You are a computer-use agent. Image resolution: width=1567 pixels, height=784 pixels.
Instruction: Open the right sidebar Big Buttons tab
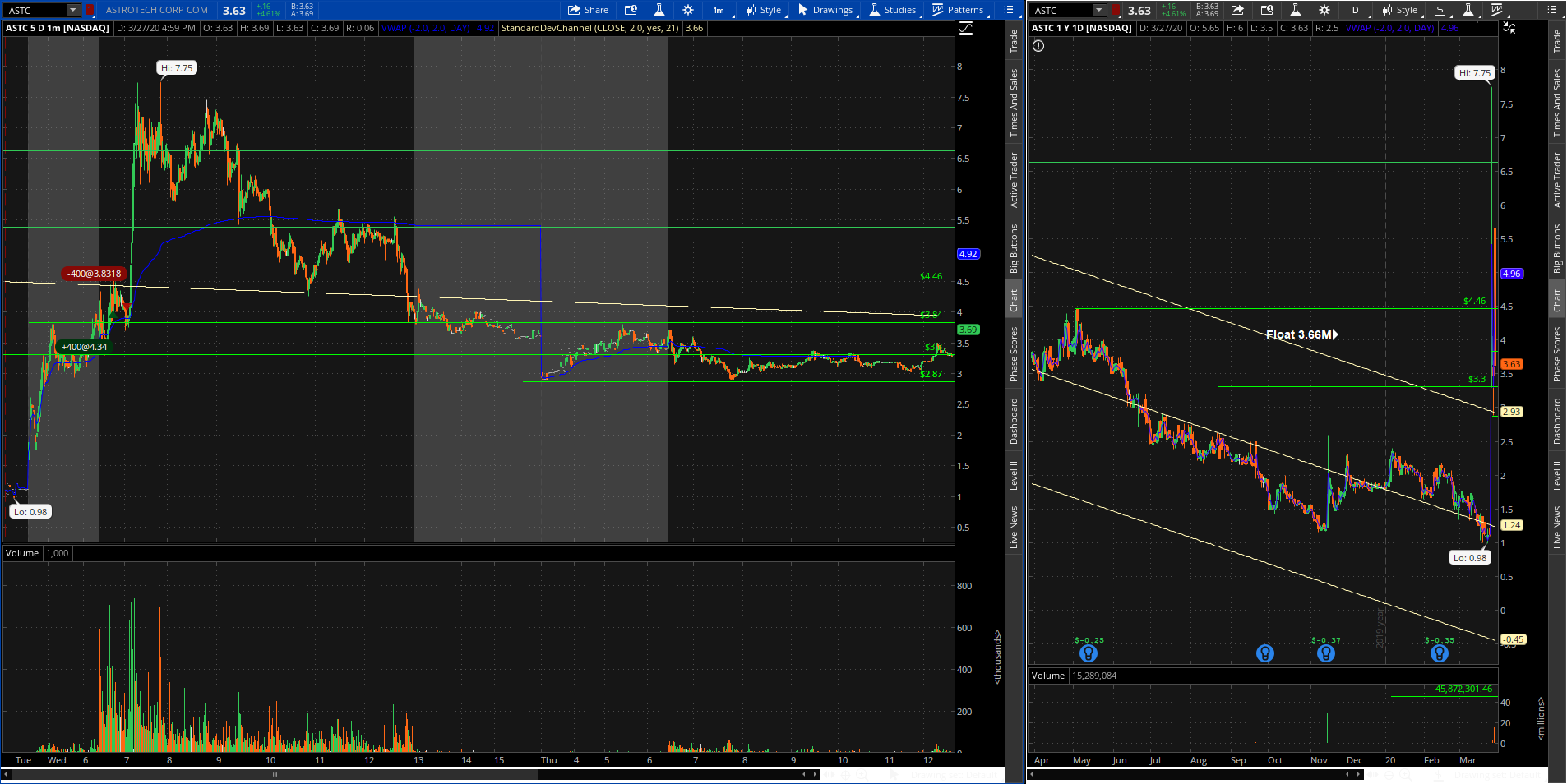(x=1557, y=249)
